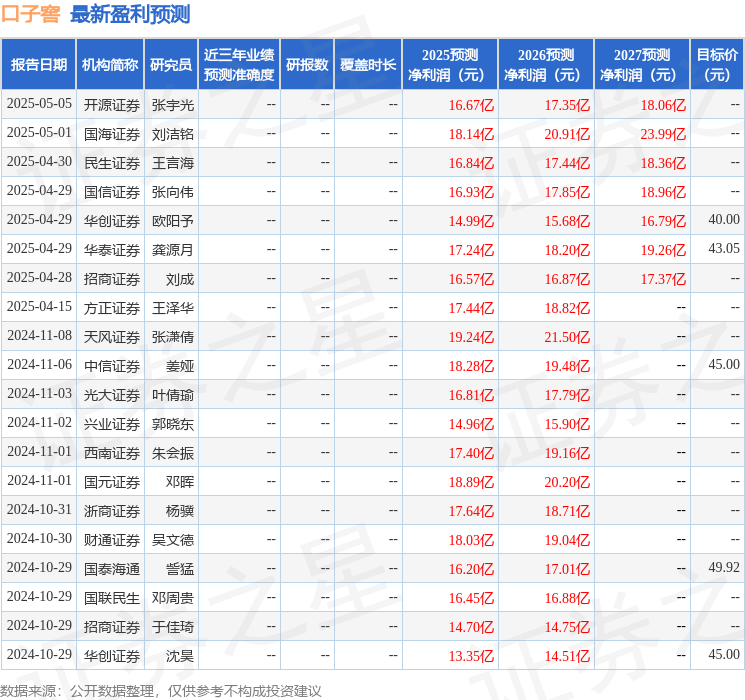Select the 49.92 target price for 国泰海通

[x=724, y=568]
